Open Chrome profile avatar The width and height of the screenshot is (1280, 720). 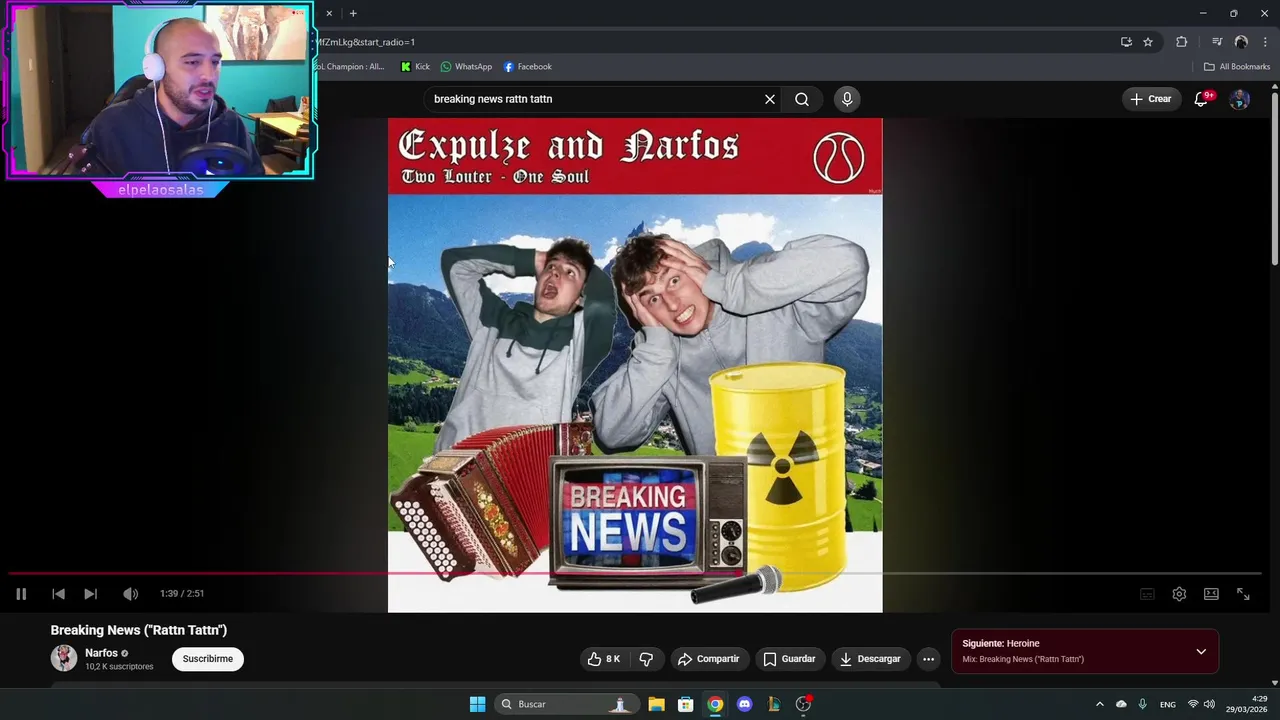click(x=1241, y=42)
